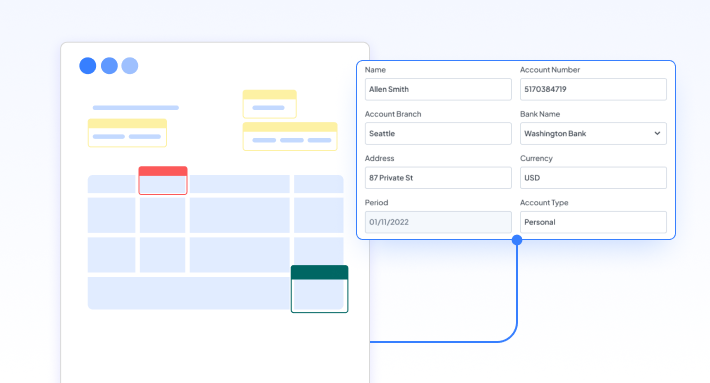
Task: Click the blue connector dot under the form
Action: (x=517, y=240)
